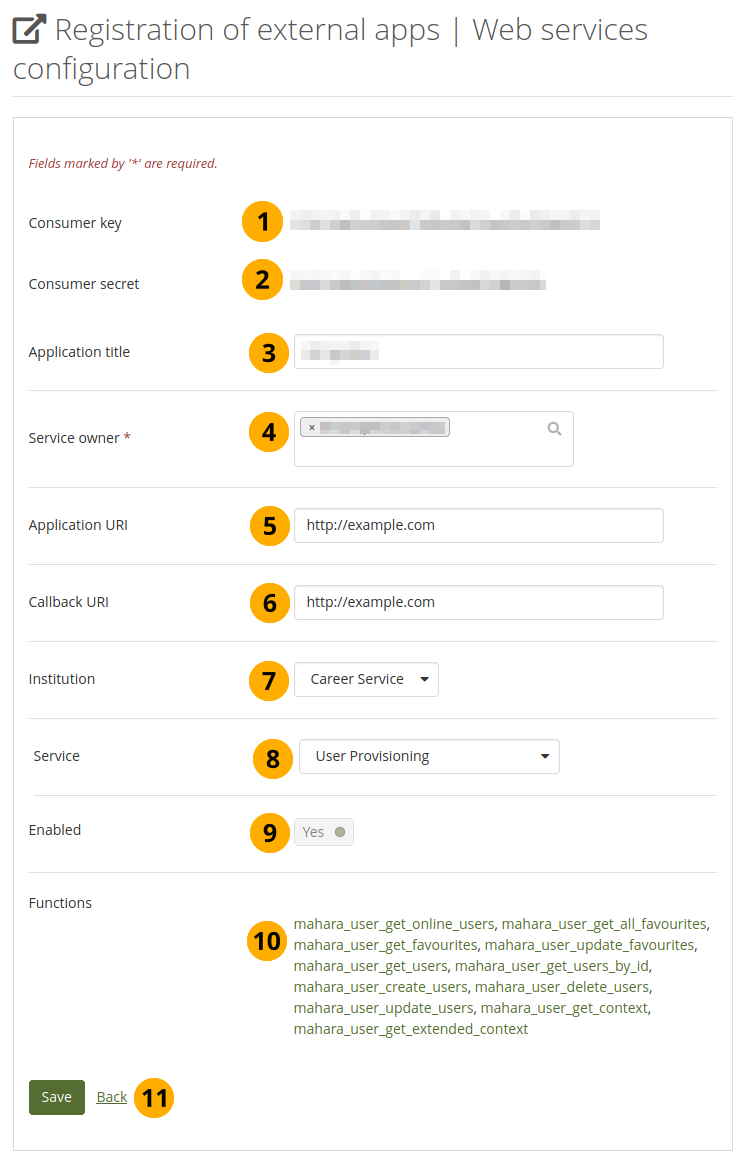
Task: Click mahara_user_update_favourites link
Action: pos(589,945)
